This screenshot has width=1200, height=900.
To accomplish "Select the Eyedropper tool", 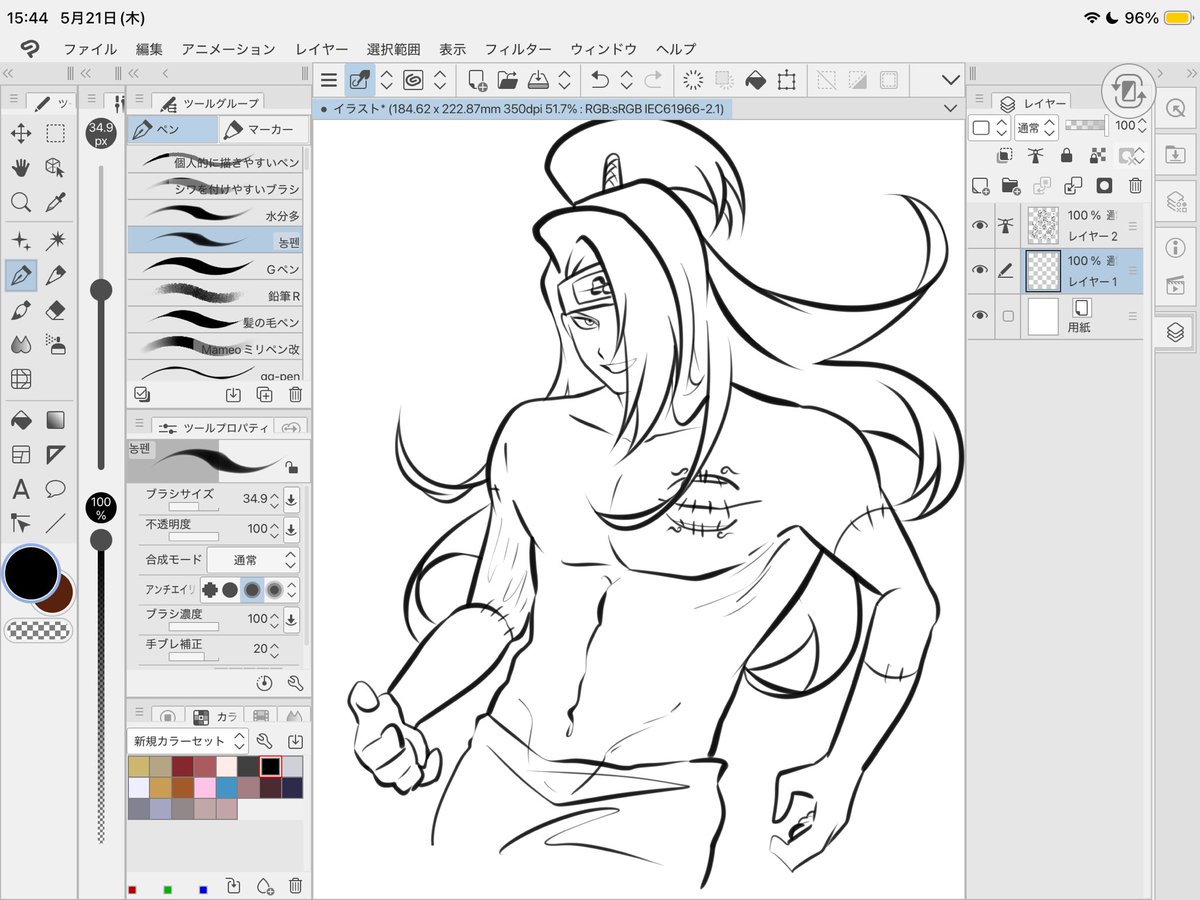I will click(x=56, y=202).
